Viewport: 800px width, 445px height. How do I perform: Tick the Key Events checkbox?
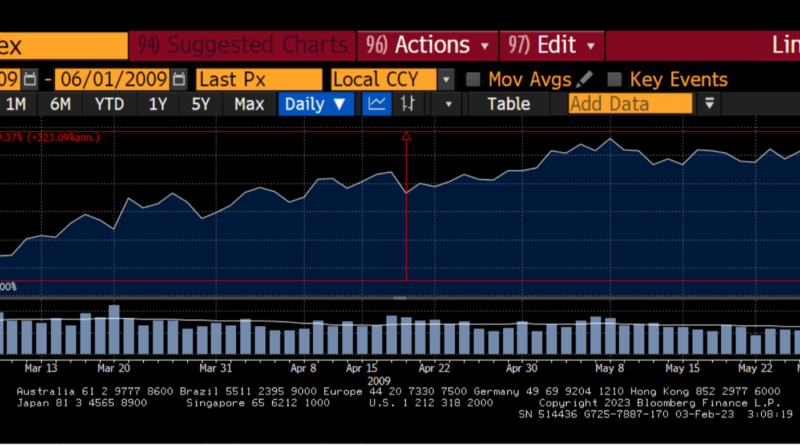(615, 79)
